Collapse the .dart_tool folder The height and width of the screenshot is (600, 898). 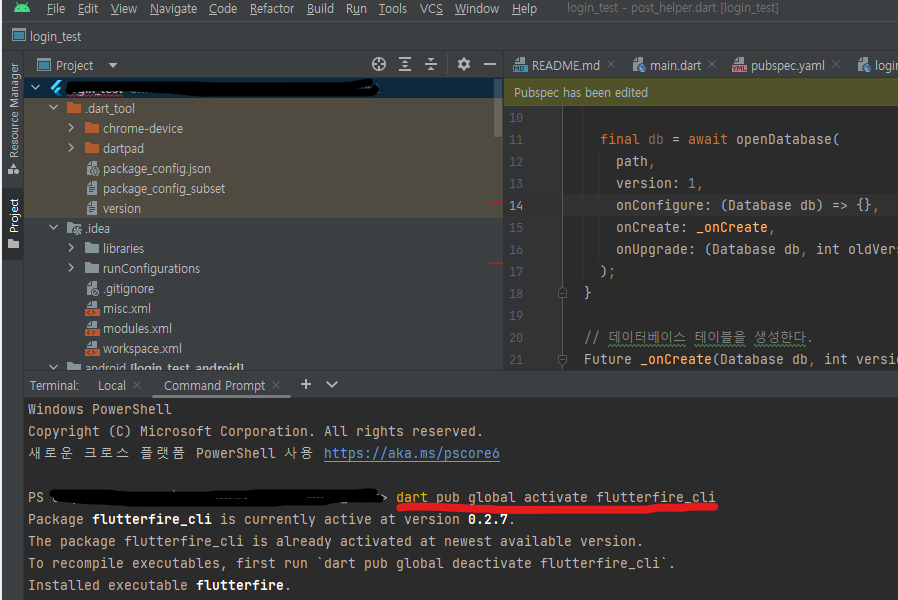[54, 108]
